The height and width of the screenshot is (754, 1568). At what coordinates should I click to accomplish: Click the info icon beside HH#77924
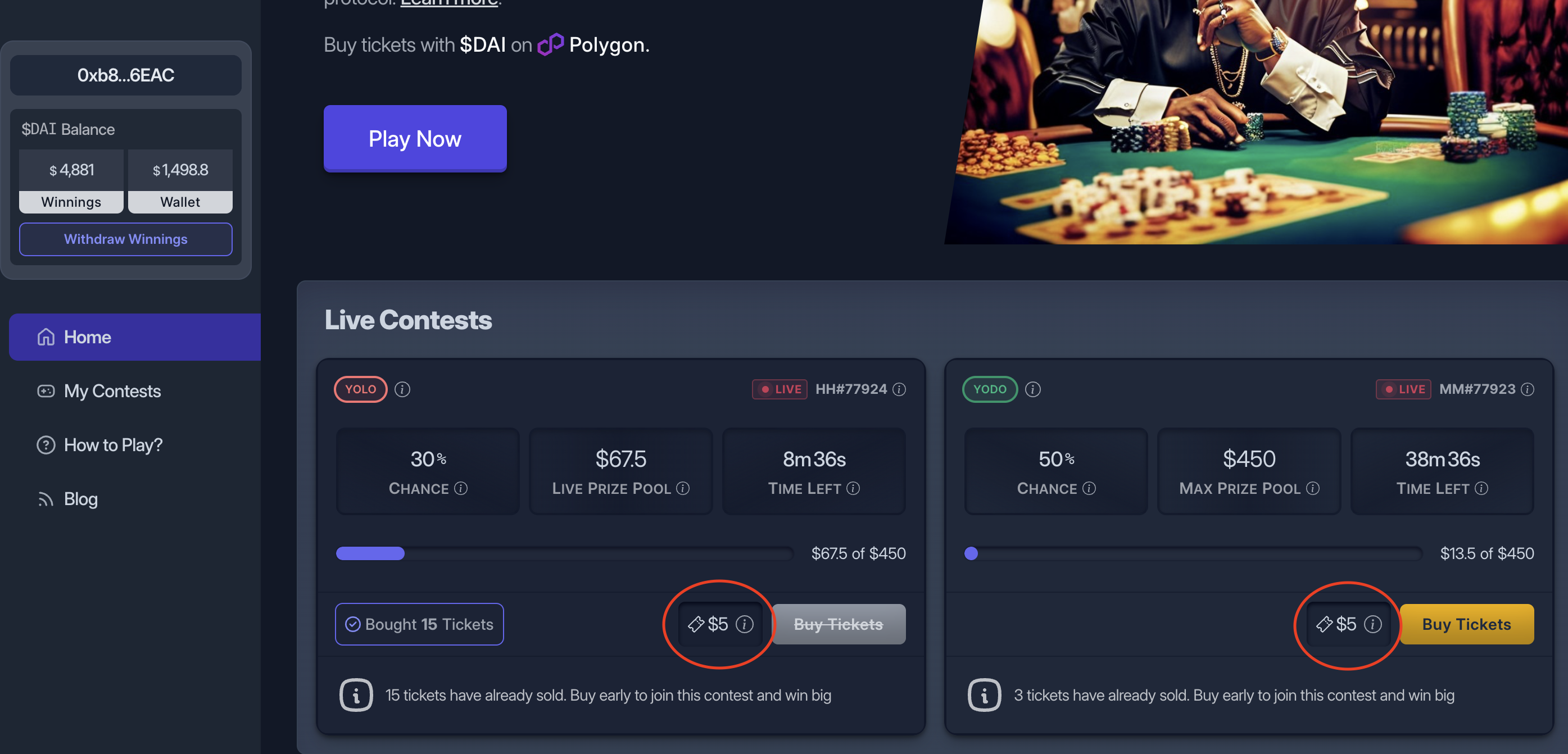click(899, 389)
